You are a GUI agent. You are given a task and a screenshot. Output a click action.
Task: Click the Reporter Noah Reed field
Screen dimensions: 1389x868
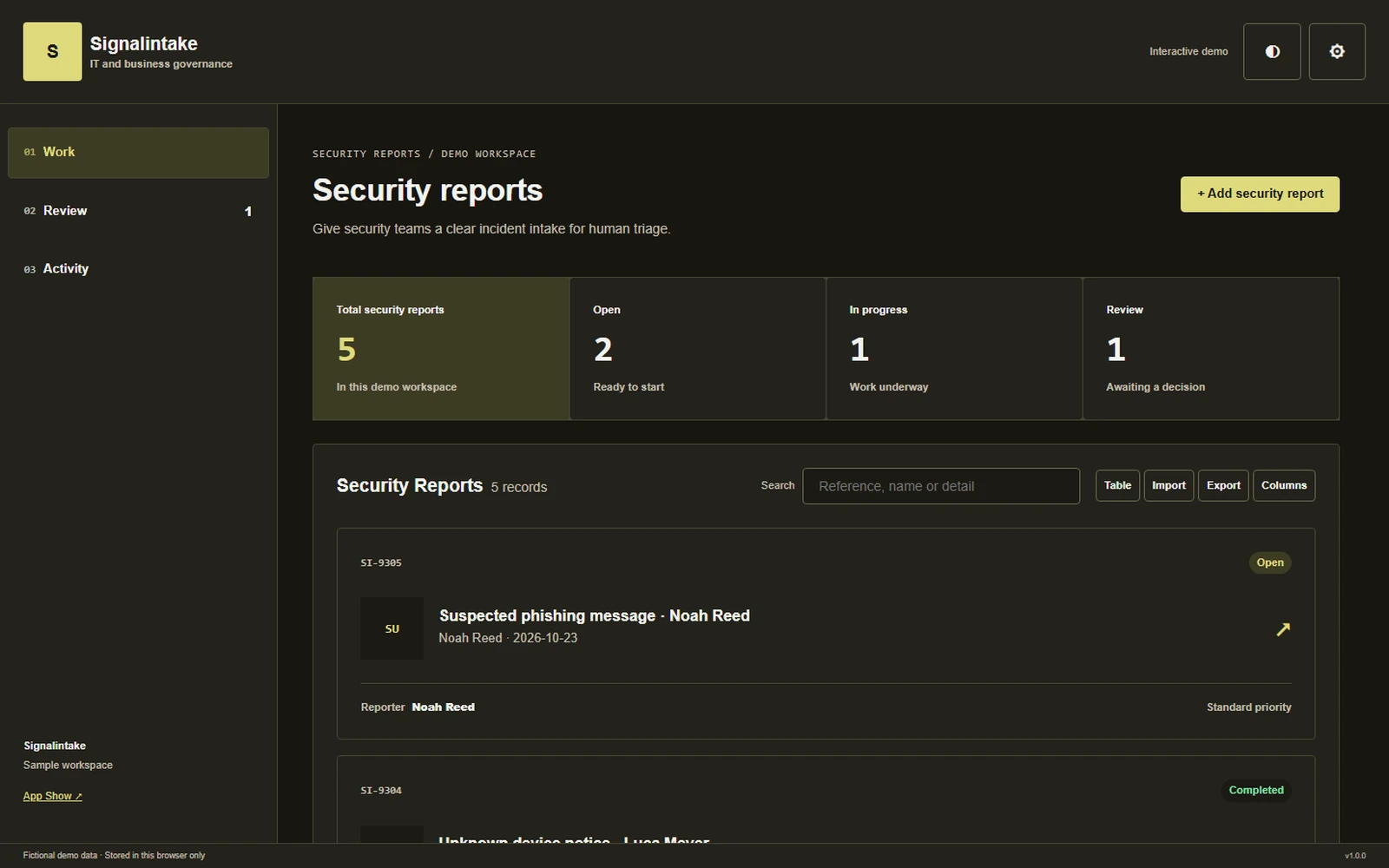click(x=418, y=707)
